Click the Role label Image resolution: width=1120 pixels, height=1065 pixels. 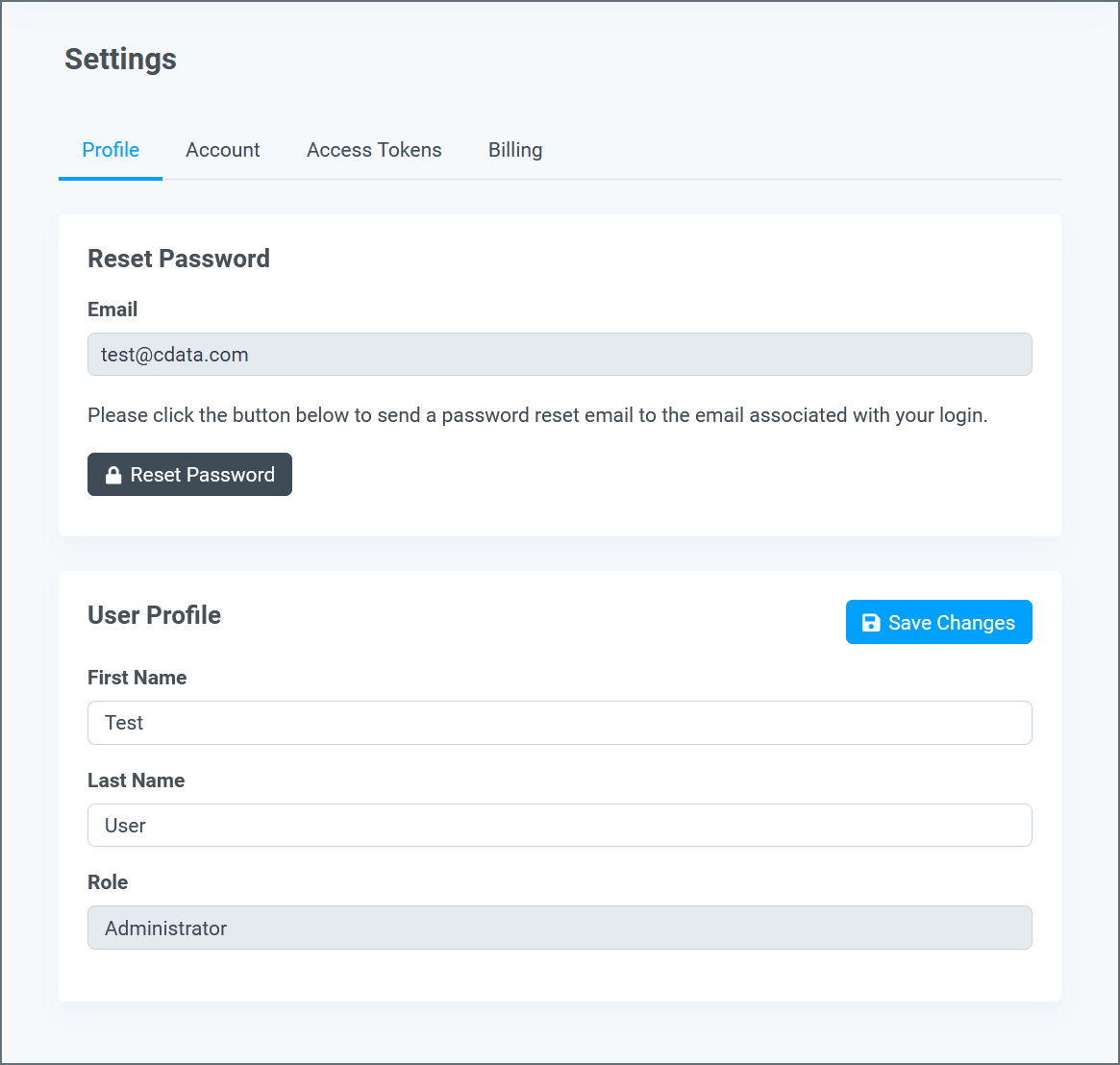[108, 882]
